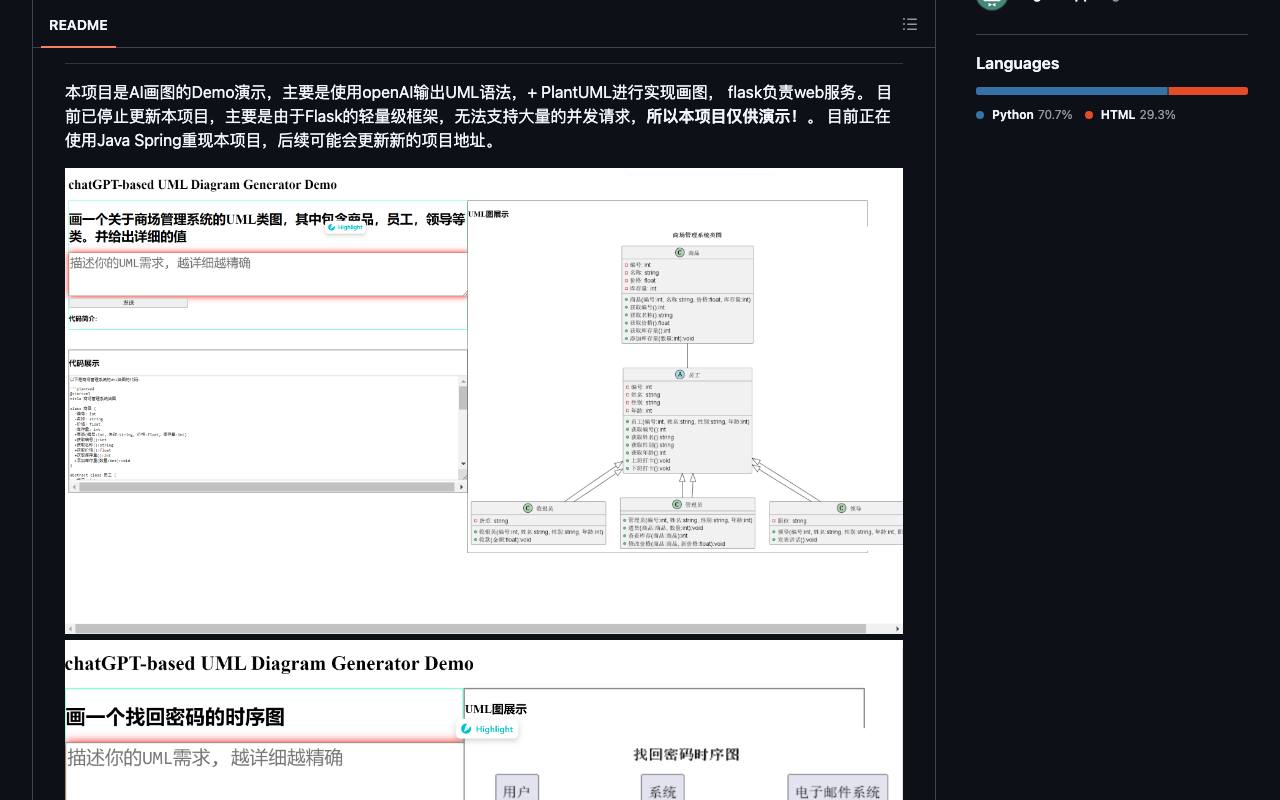
Task: Click the heading 画一个找回密码的时序图
Action: point(175,717)
